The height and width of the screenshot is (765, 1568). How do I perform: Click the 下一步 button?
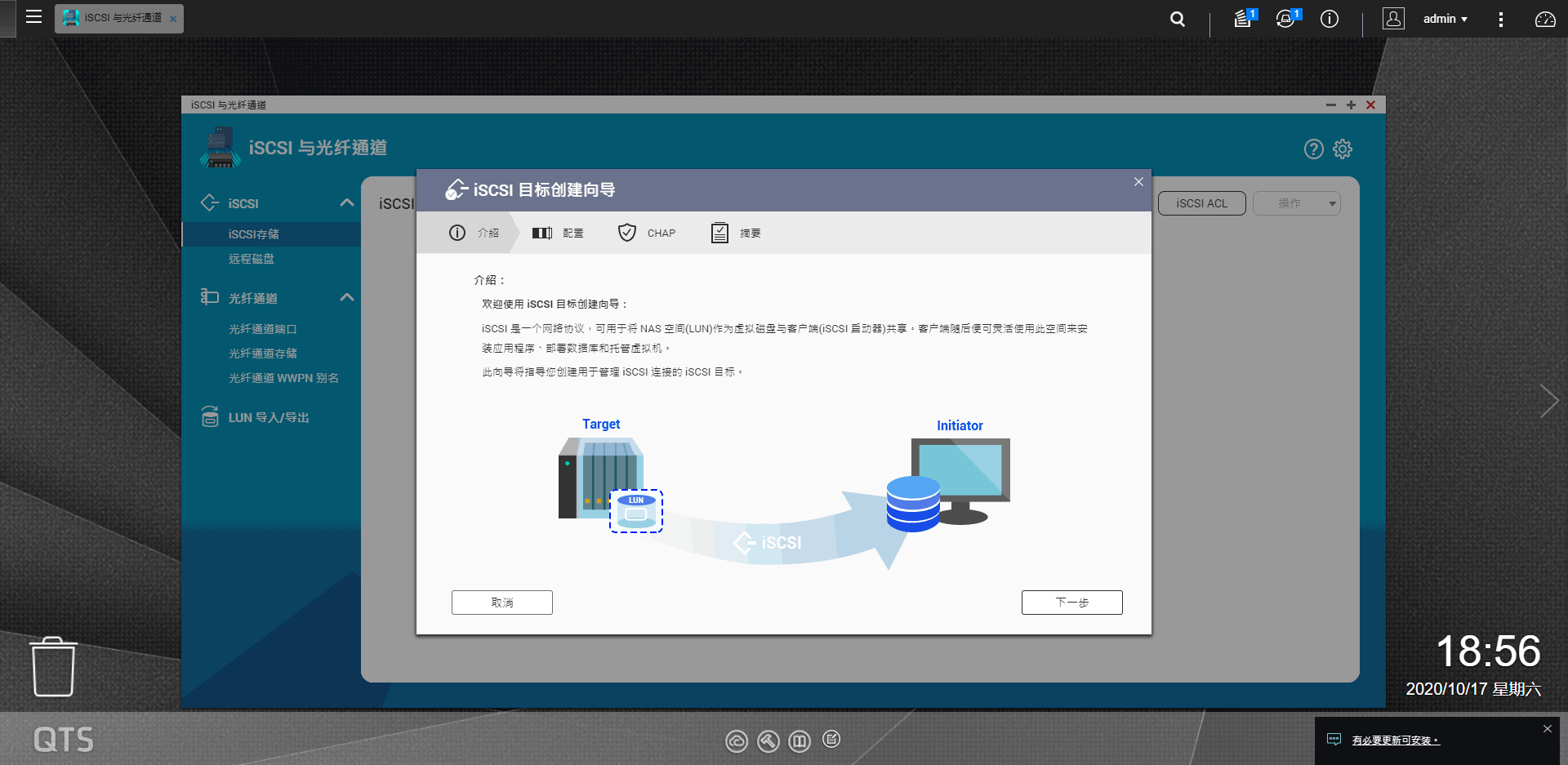1071,603
